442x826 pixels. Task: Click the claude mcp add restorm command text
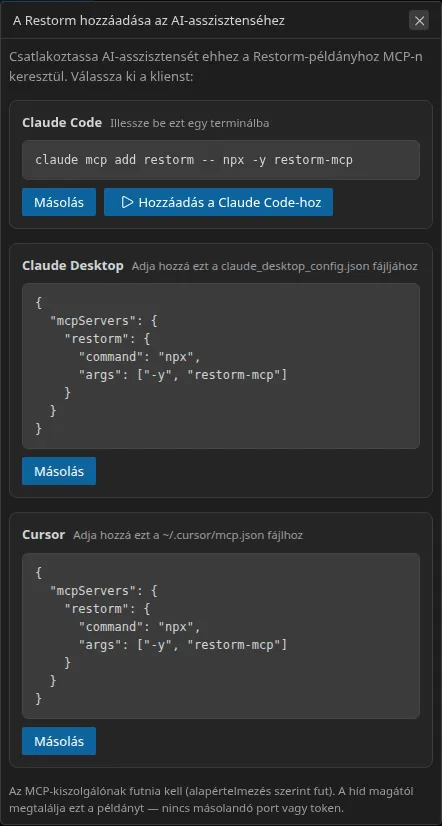click(x=194, y=160)
